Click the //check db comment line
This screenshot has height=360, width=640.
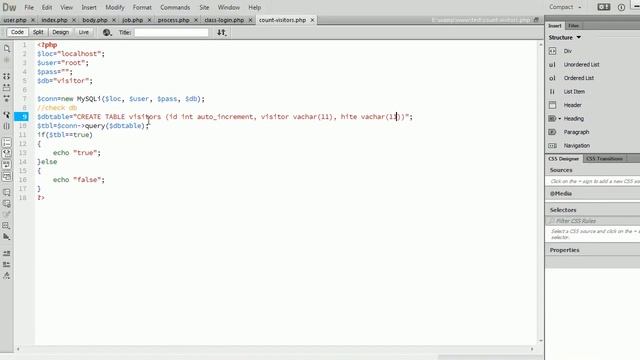(57, 108)
